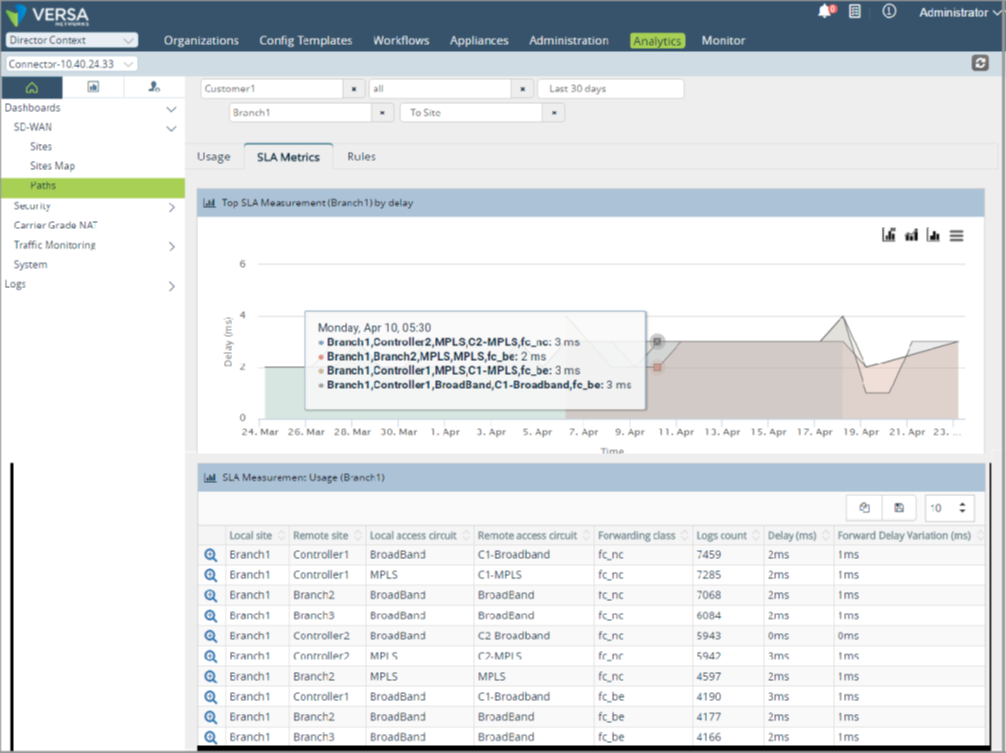Click the save table icon
This screenshot has width=1006, height=753.
coord(899,508)
